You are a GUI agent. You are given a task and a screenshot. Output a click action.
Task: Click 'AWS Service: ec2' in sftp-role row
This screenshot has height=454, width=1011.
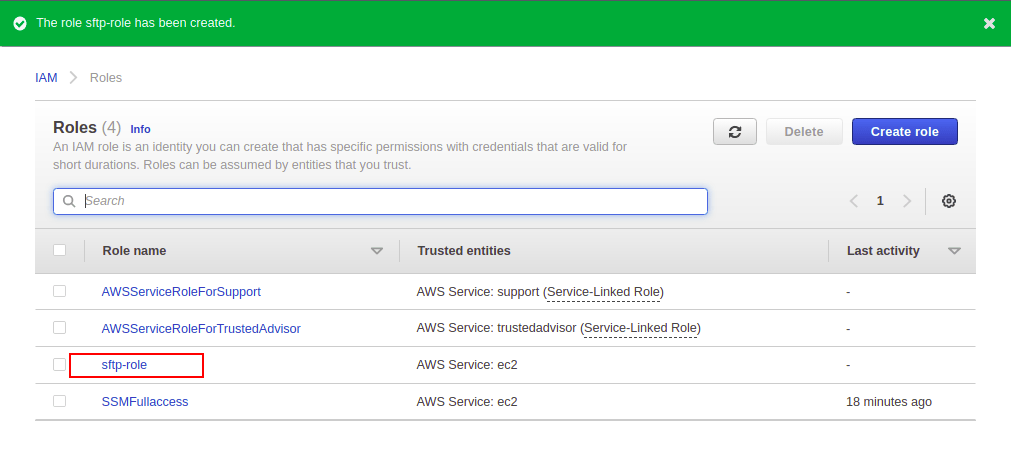tap(467, 365)
